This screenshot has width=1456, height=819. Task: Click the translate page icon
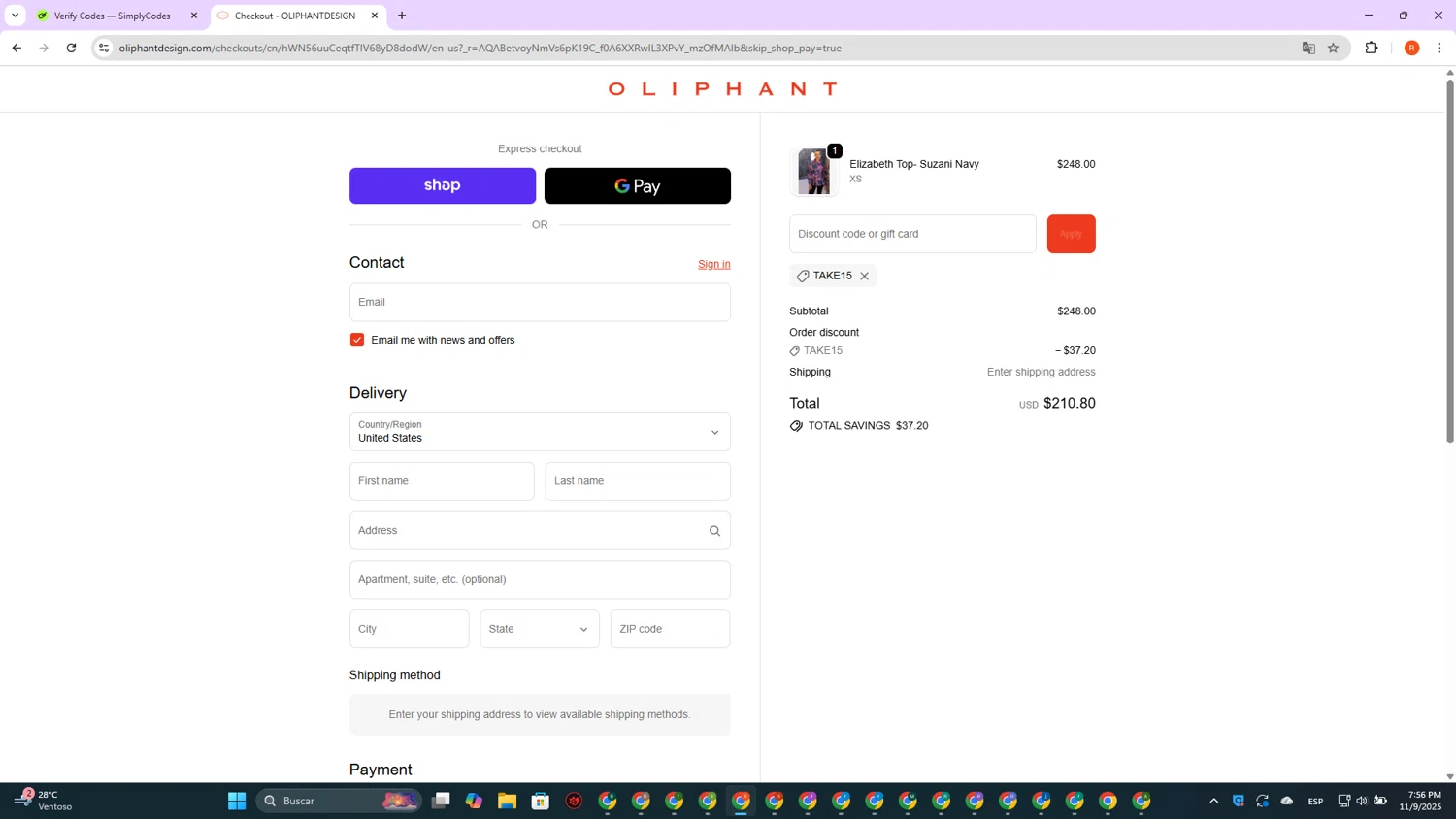pyautogui.click(x=1308, y=48)
